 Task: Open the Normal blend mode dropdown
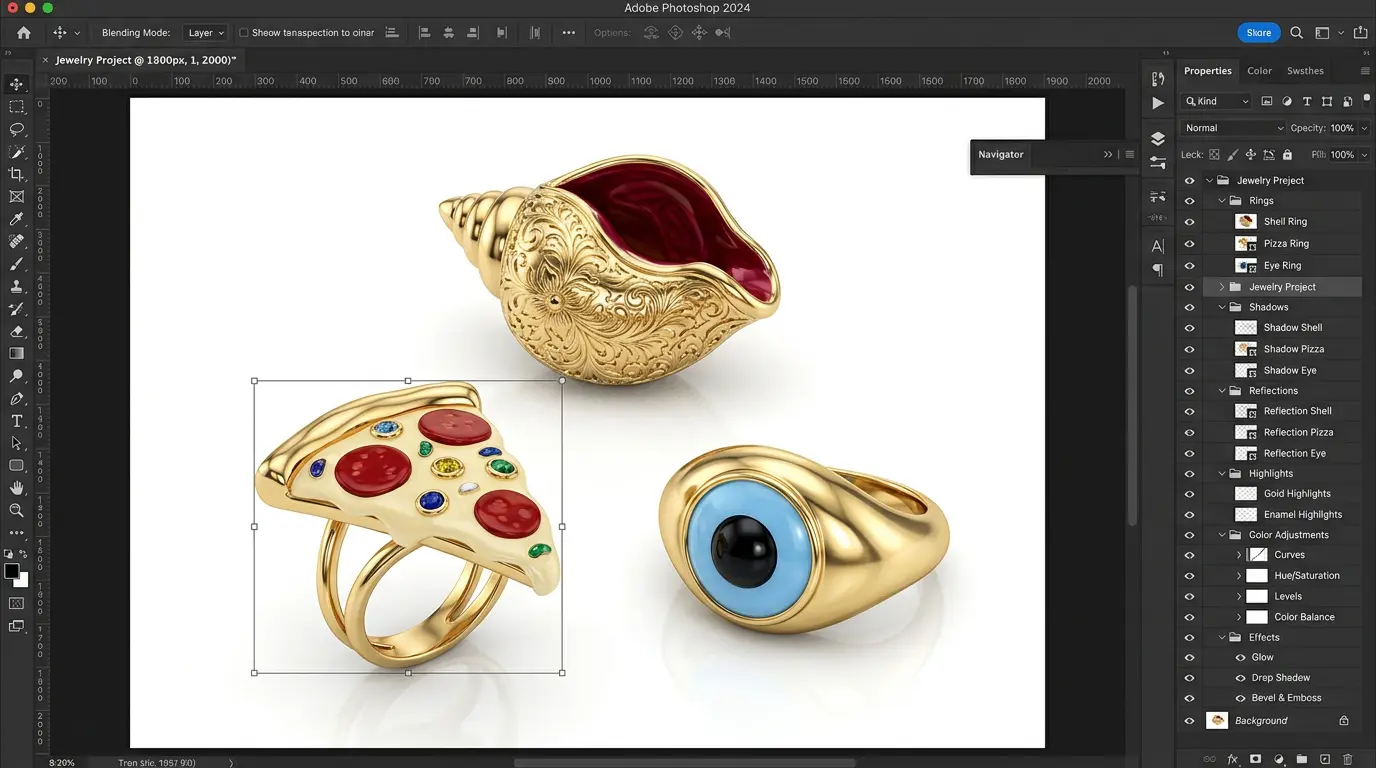click(x=1234, y=128)
